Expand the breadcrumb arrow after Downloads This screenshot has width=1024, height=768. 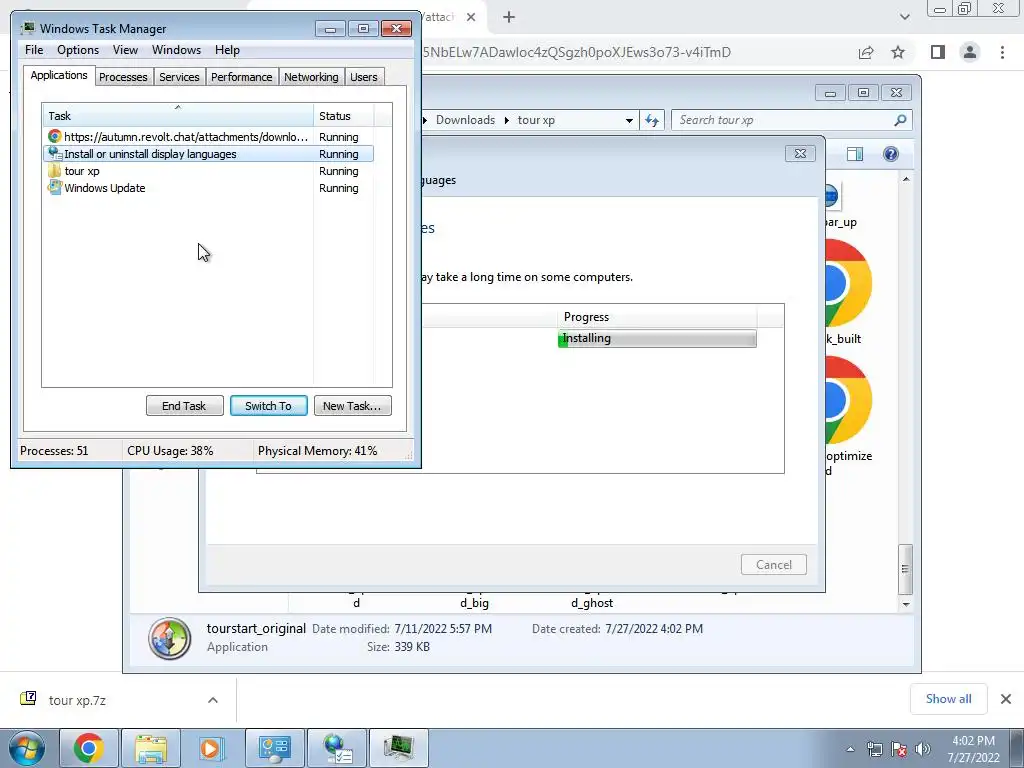(506, 120)
